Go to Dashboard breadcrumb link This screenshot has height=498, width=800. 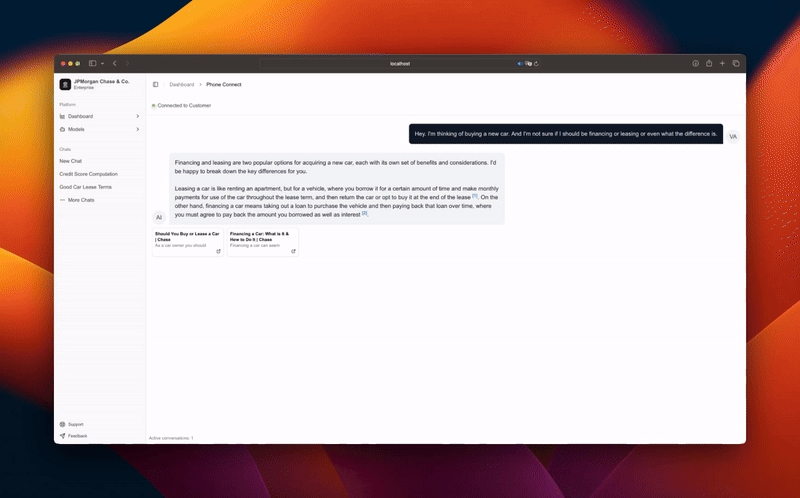[x=181, y=85]
